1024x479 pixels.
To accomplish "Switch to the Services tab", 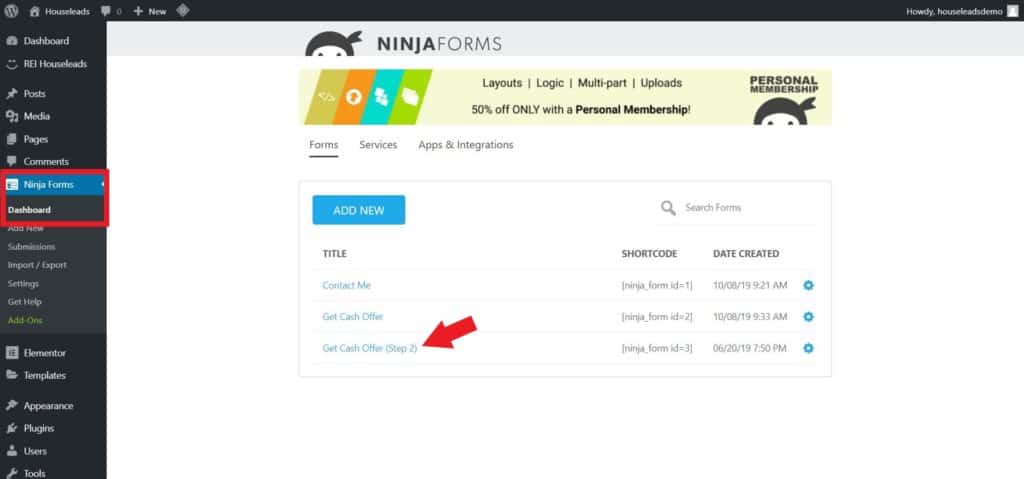I will [378, 145].
